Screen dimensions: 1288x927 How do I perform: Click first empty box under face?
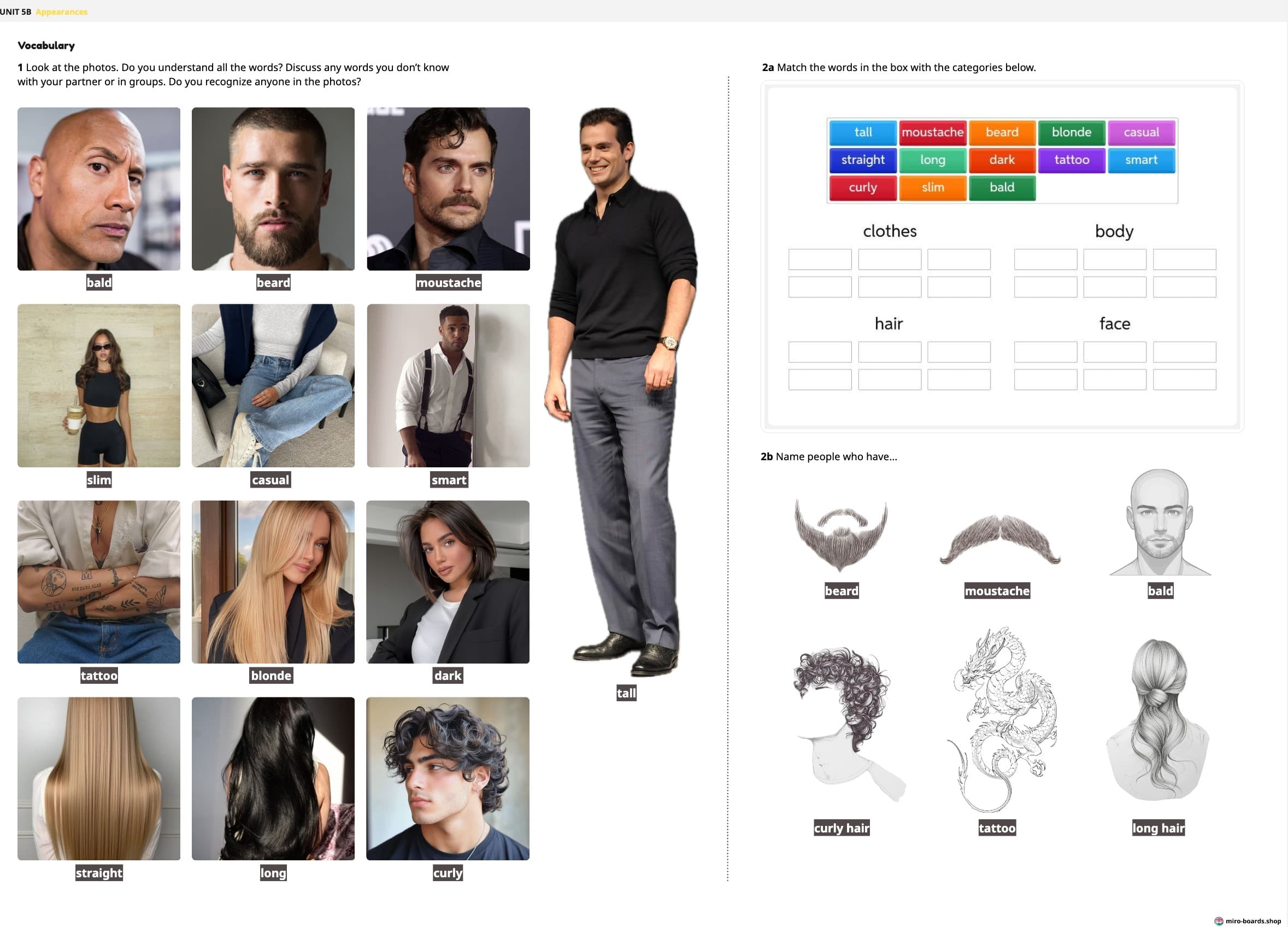click(1045, 352)
